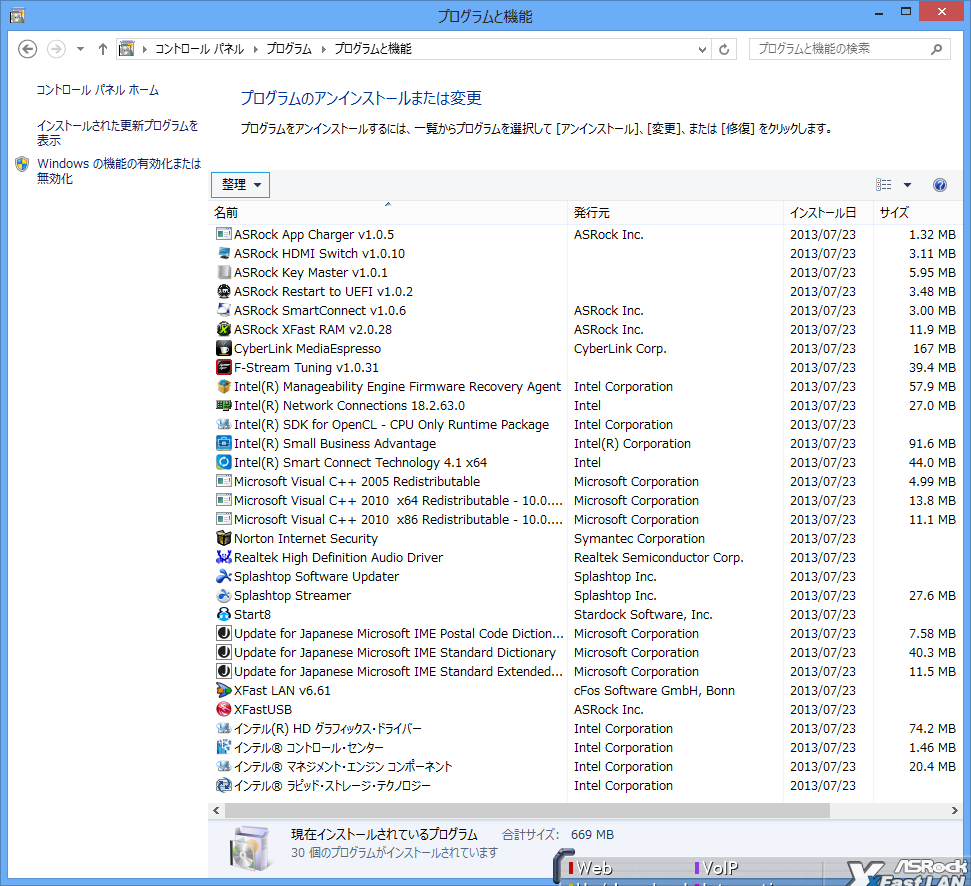Sort by インストール日 column header
The image size is (971, 886).
coord(829,212)
